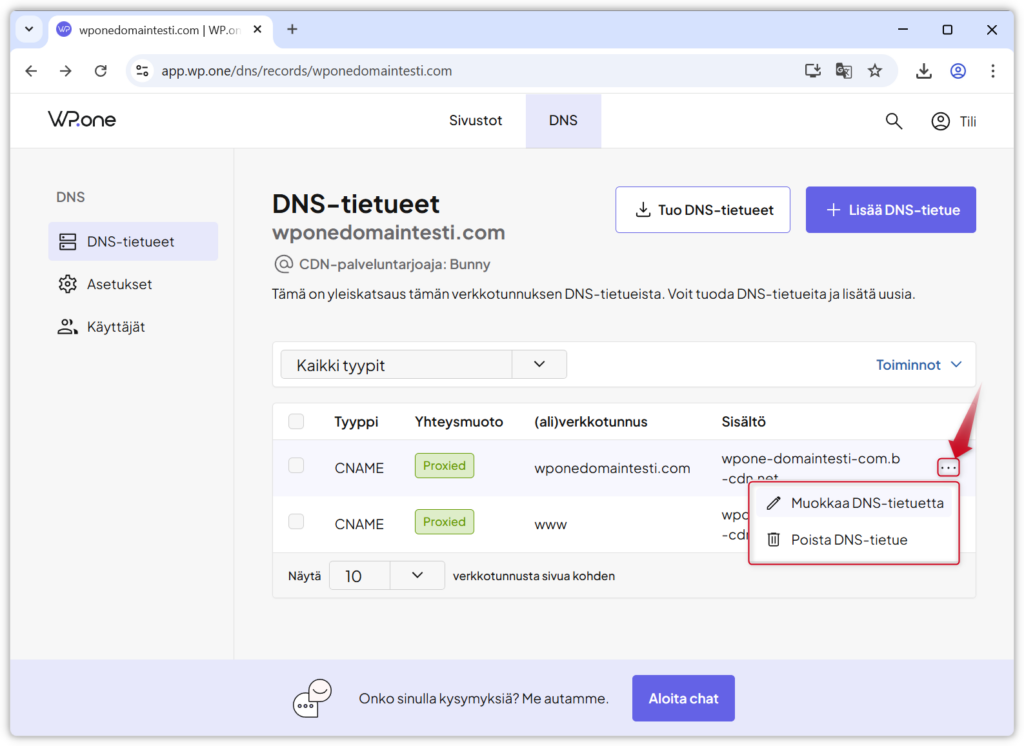Open the rows per page dropdown showing 10

click(x=417, y=575)
